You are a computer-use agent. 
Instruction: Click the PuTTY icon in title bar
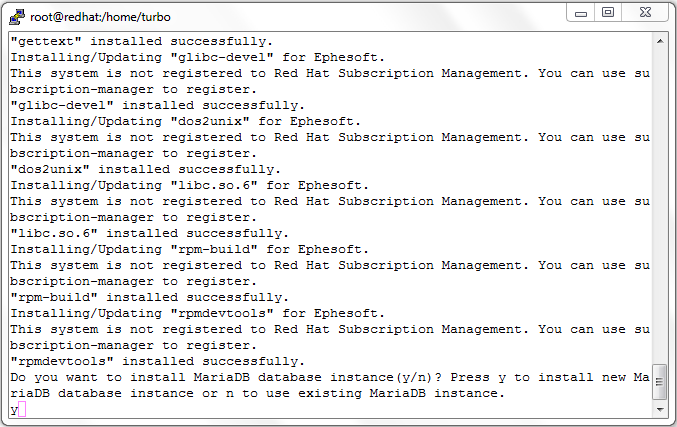pyautogui.click(x=17, y=17)
